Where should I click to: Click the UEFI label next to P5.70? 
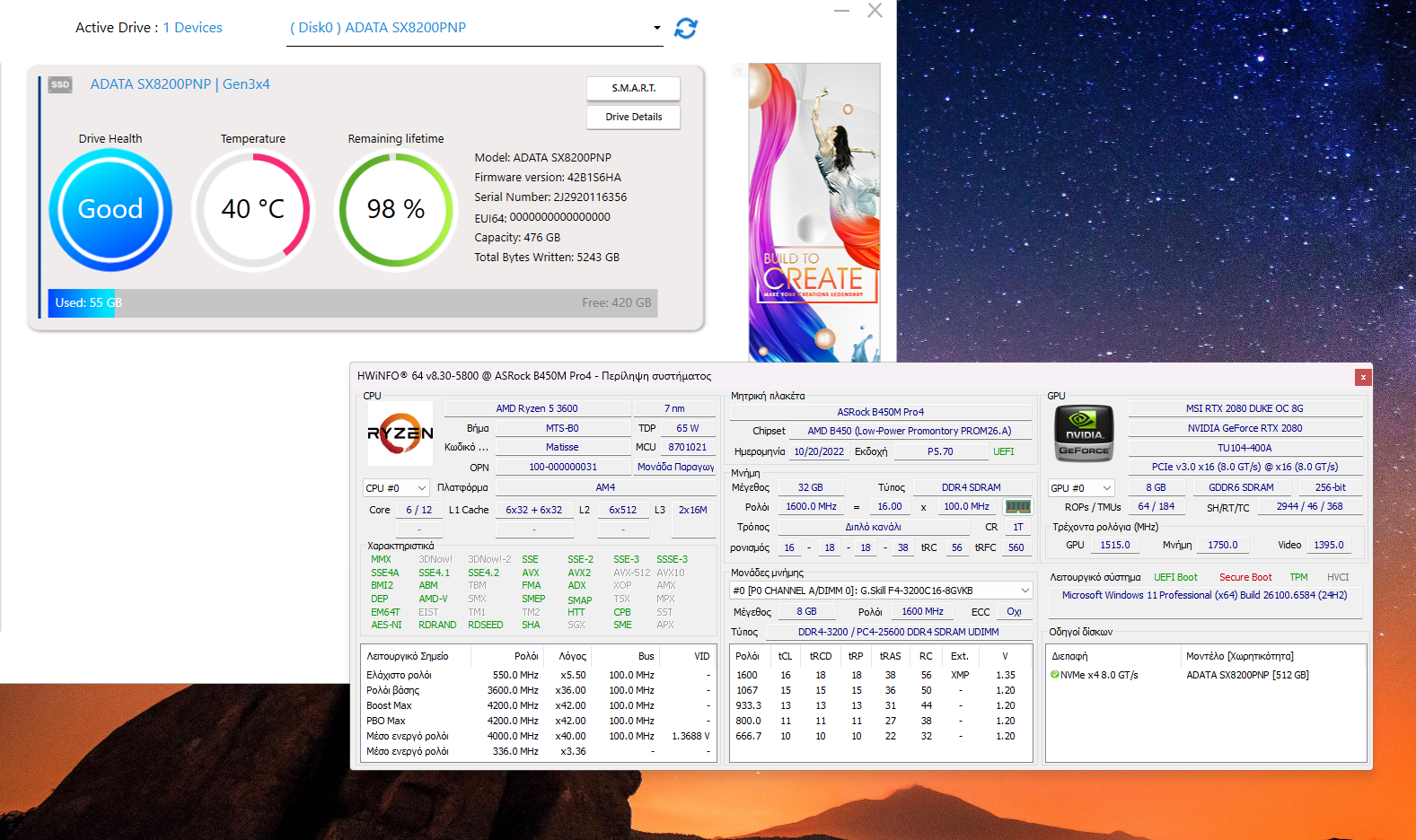[x=1004, y=451]
